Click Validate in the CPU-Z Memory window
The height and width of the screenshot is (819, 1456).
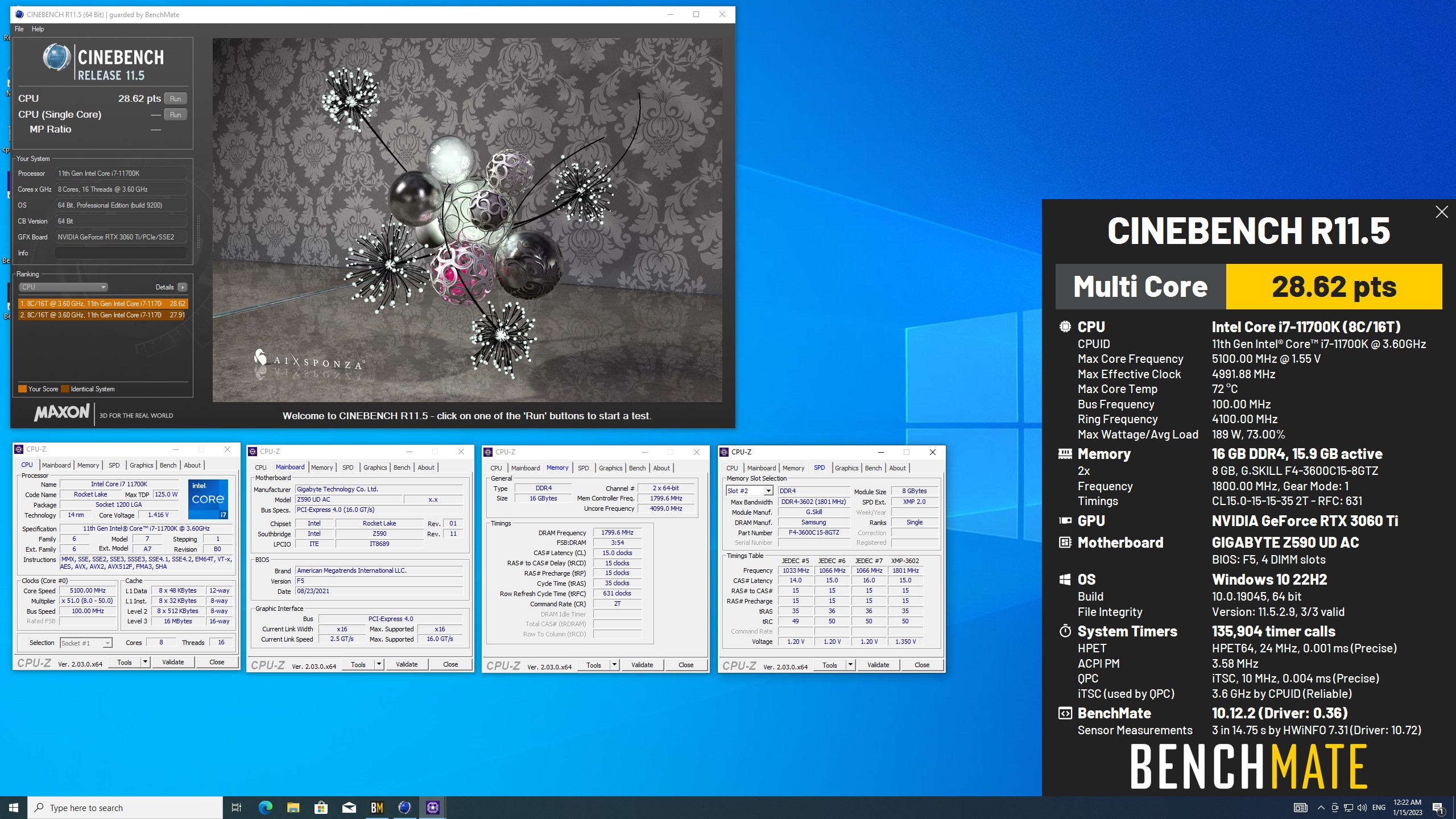tap(642, 665)
